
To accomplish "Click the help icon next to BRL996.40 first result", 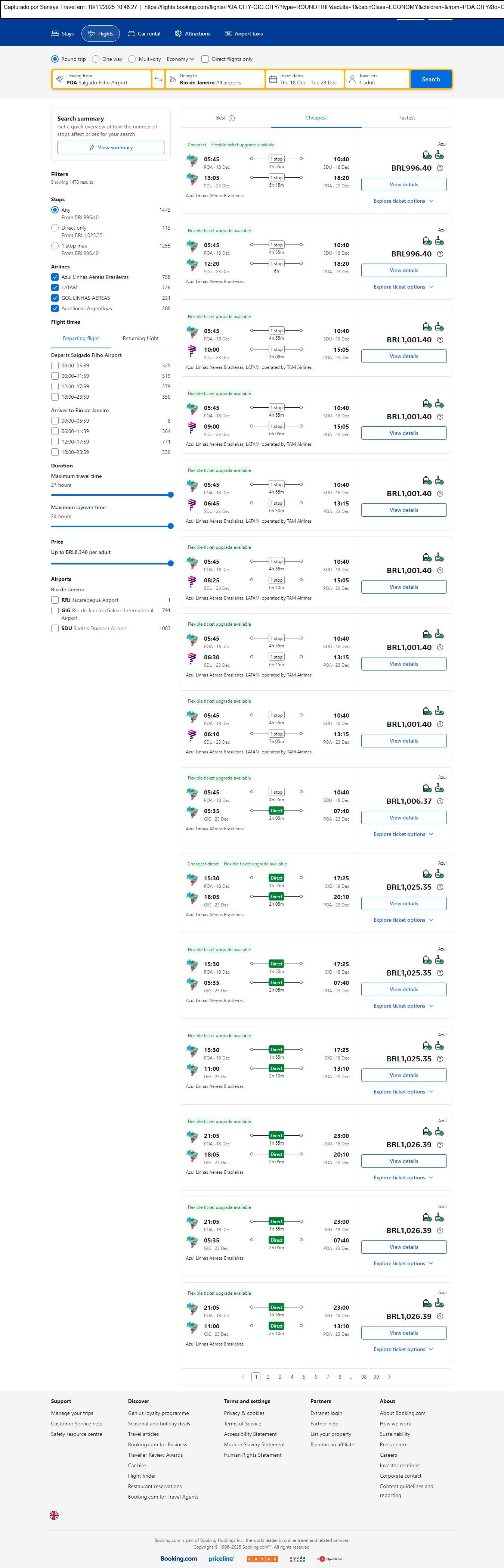I will click(440, 168).
